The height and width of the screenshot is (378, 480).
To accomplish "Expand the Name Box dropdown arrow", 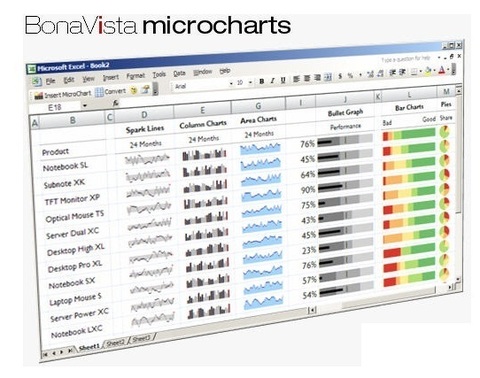I will (x=85, y=106).
